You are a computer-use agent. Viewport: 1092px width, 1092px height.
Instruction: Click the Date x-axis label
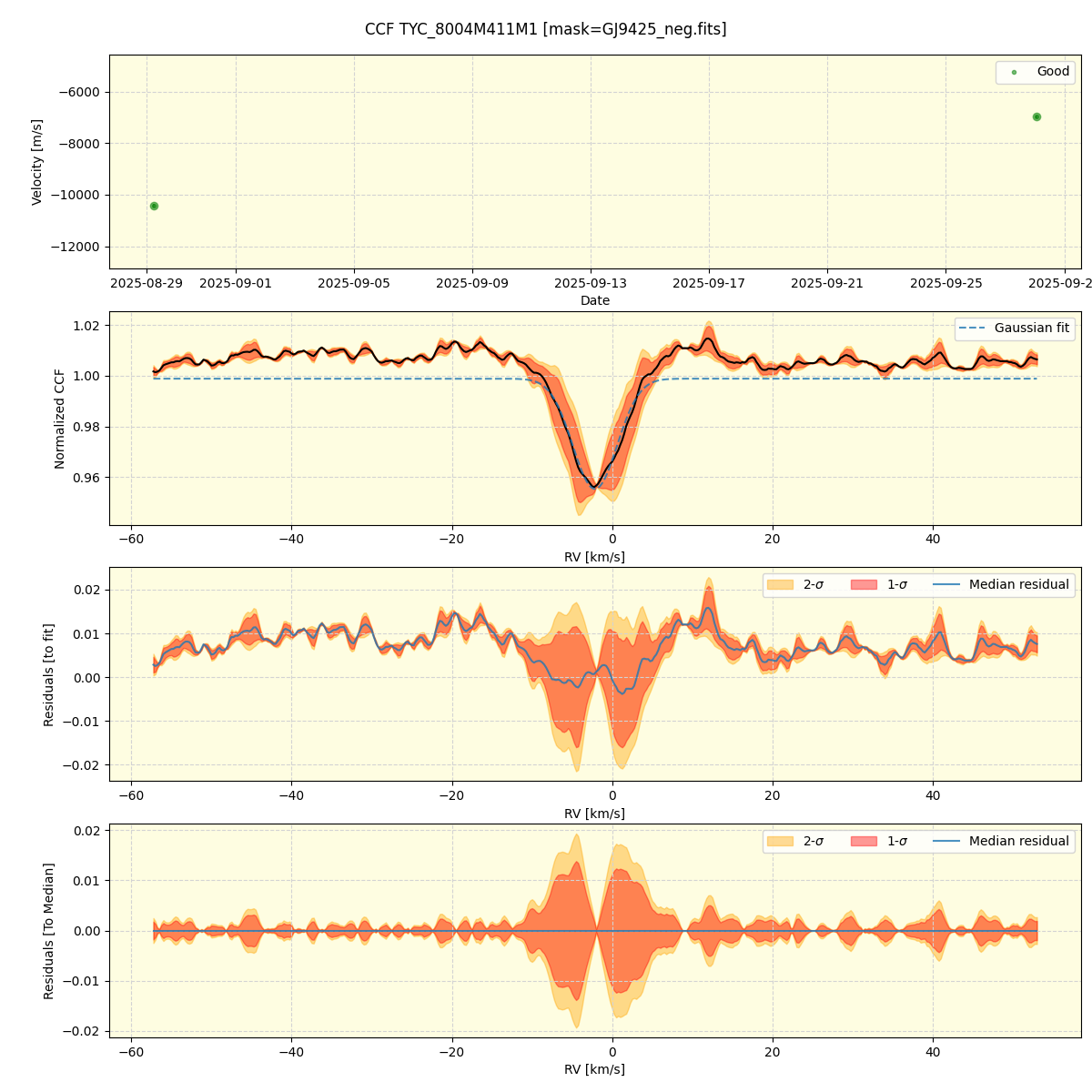595,300
